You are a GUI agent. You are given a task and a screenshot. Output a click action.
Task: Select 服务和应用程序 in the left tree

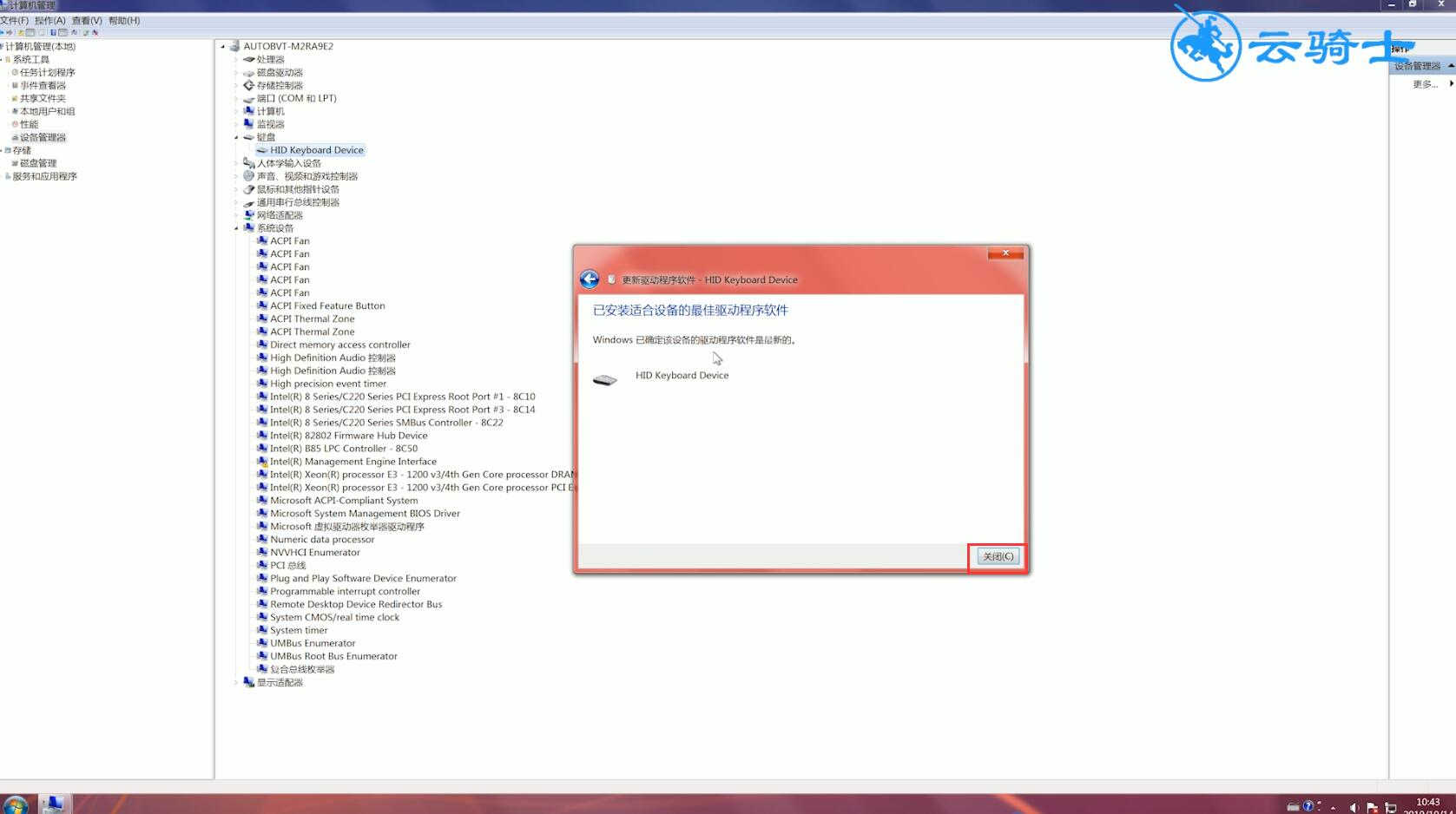click(x=45, y=176)
